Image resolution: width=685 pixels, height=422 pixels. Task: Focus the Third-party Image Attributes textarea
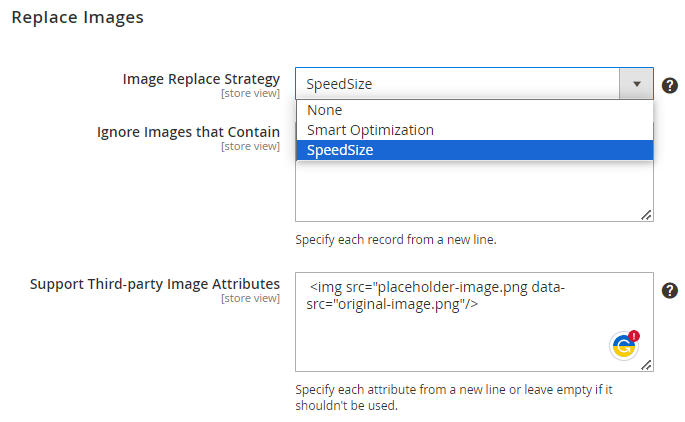474,322
